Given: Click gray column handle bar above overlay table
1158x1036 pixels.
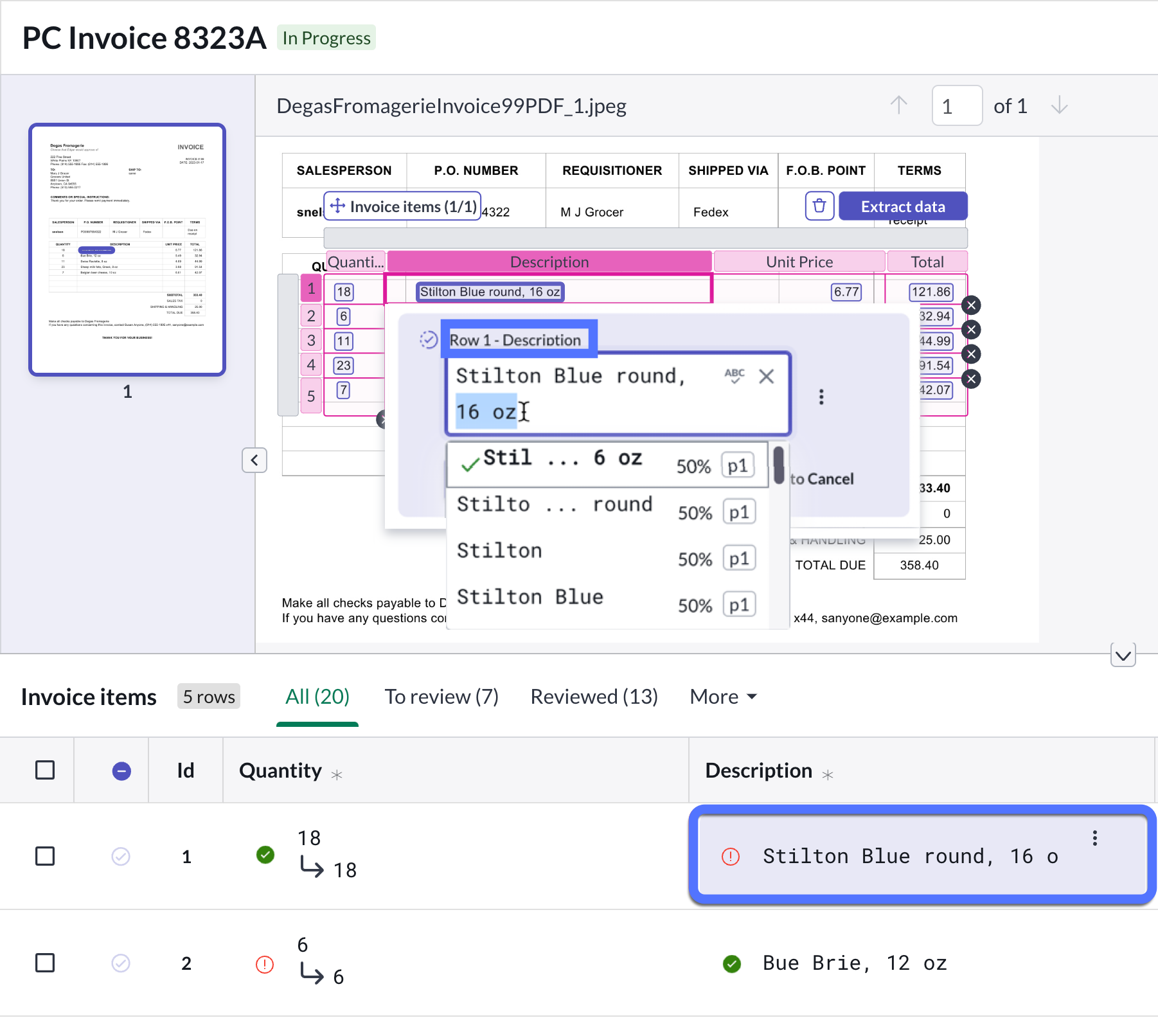Looking at the screenshot, I should (x=646, y=238).
